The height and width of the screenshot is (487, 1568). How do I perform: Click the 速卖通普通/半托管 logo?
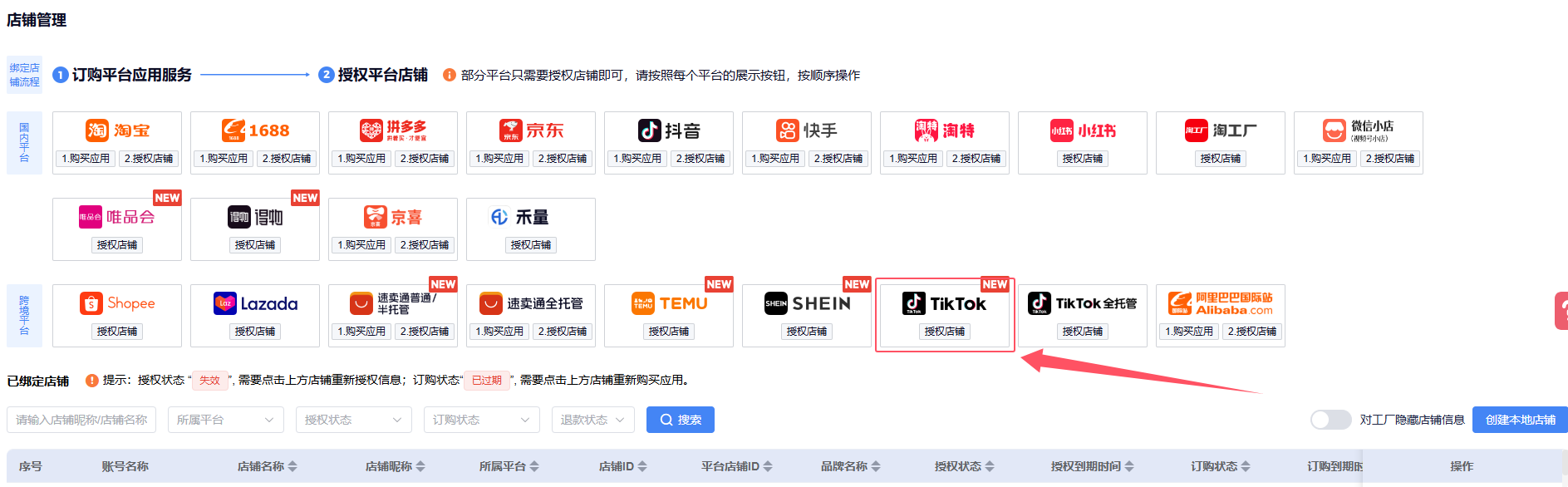click(393, 303)
